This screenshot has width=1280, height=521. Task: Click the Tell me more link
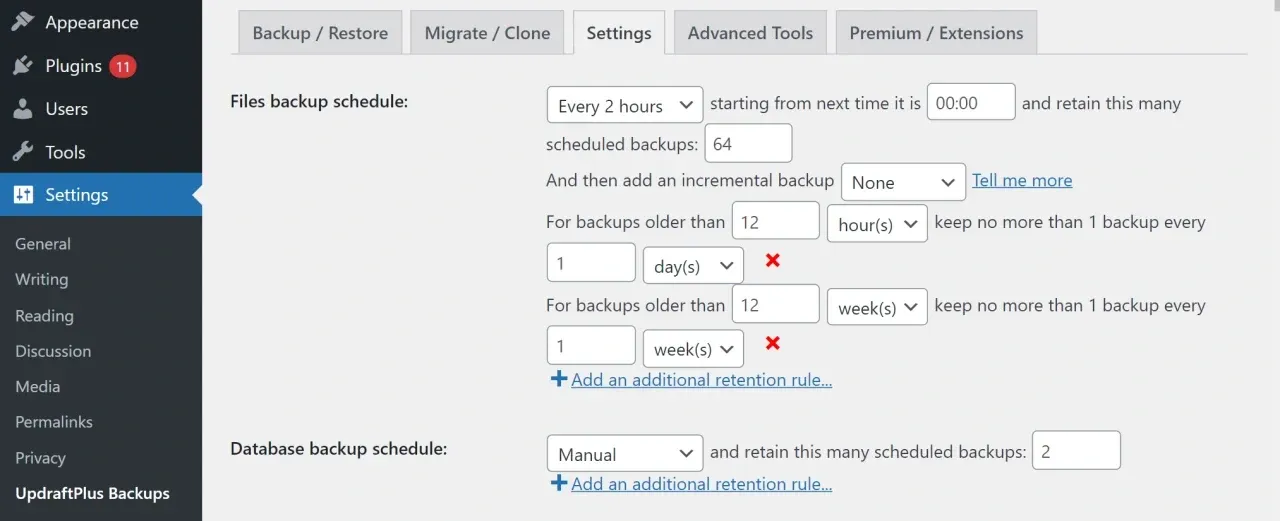[1022, 181]
